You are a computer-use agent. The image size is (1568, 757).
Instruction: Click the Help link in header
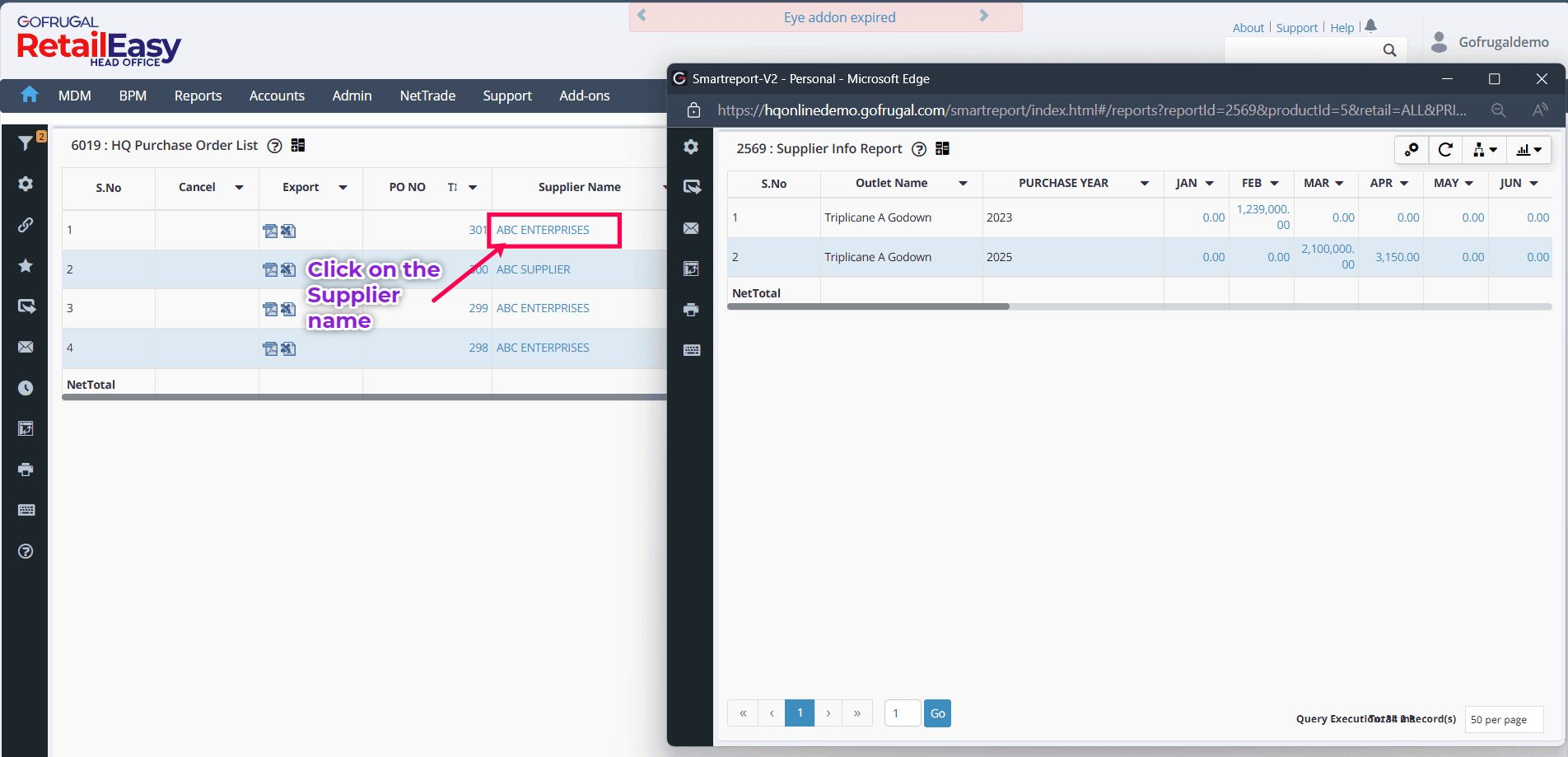point(1342,28)
